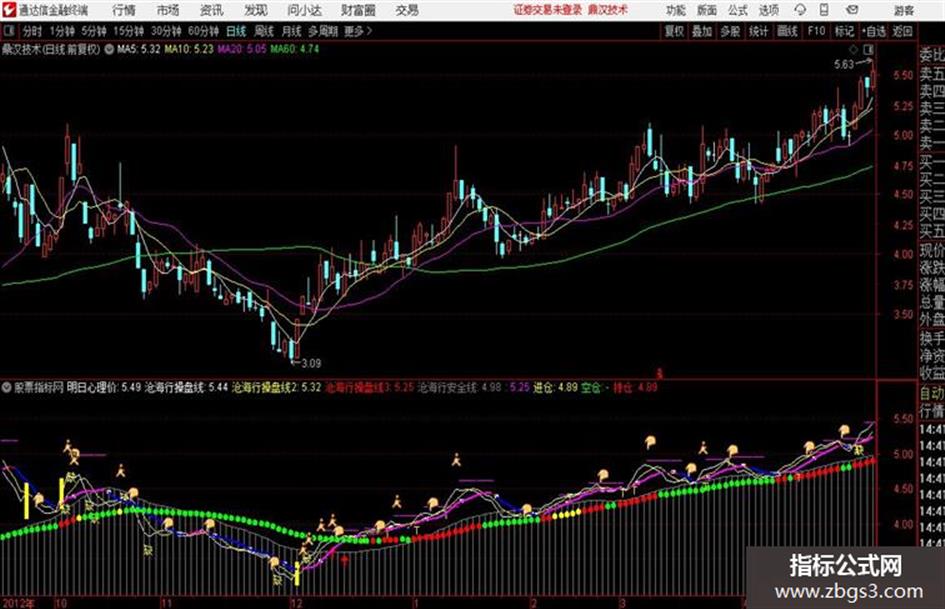Open the mail message icon

(x=852, y=10)
